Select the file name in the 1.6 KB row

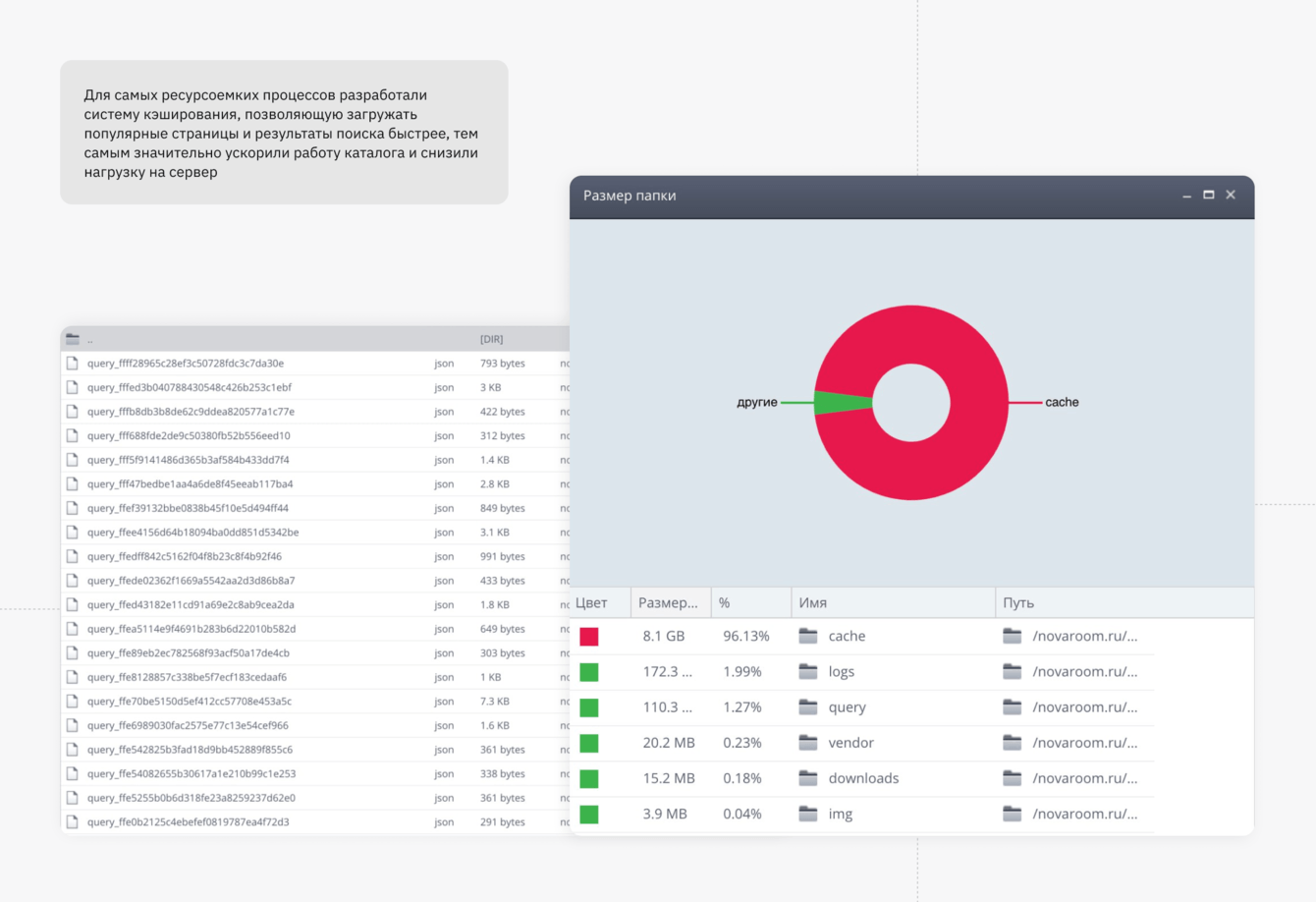pyautogui.click(x=188, y=725)
